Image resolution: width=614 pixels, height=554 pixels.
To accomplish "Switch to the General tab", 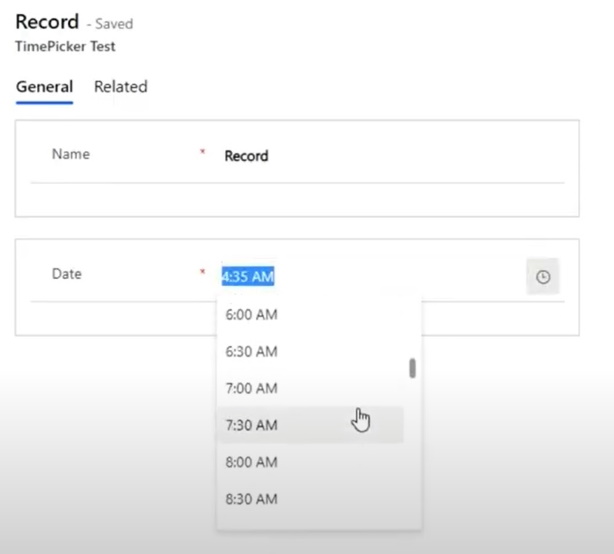I will coord(44,87).
